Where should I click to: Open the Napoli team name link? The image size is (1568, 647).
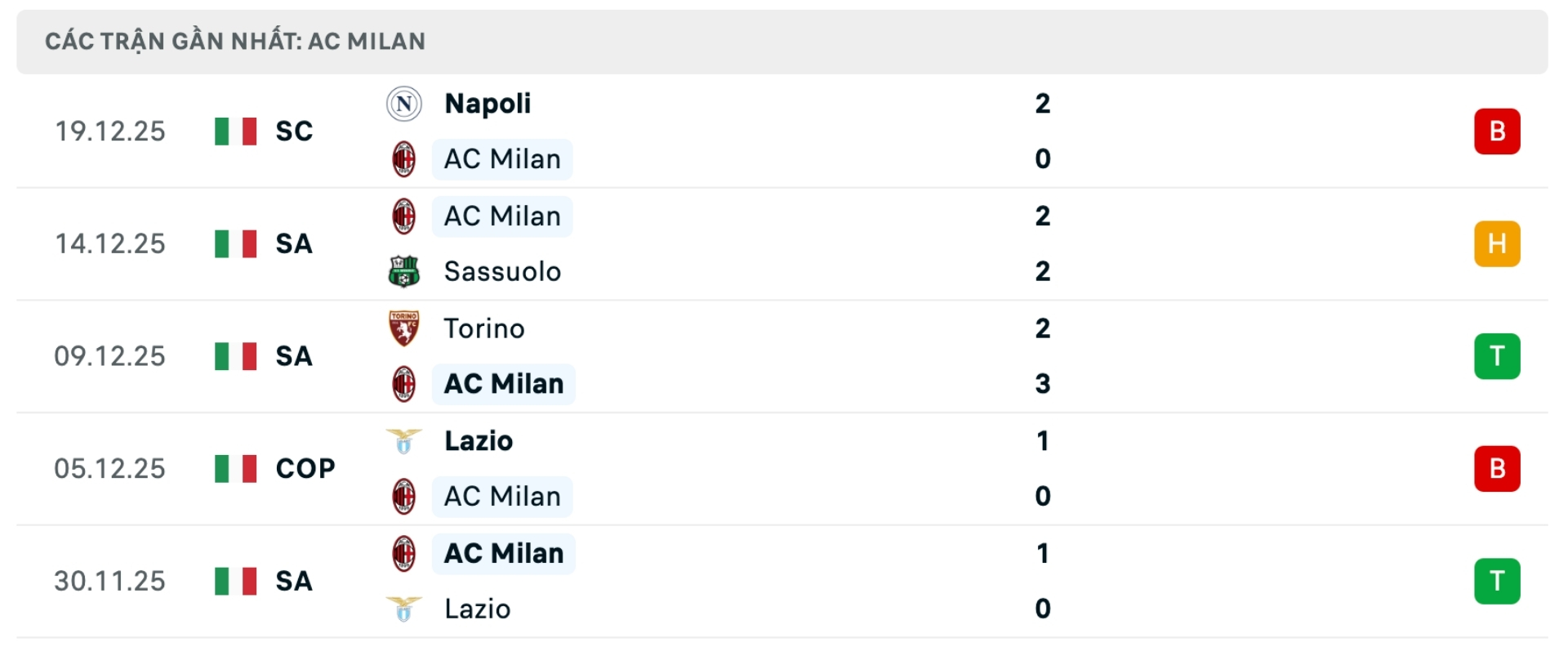click(487, 103)
